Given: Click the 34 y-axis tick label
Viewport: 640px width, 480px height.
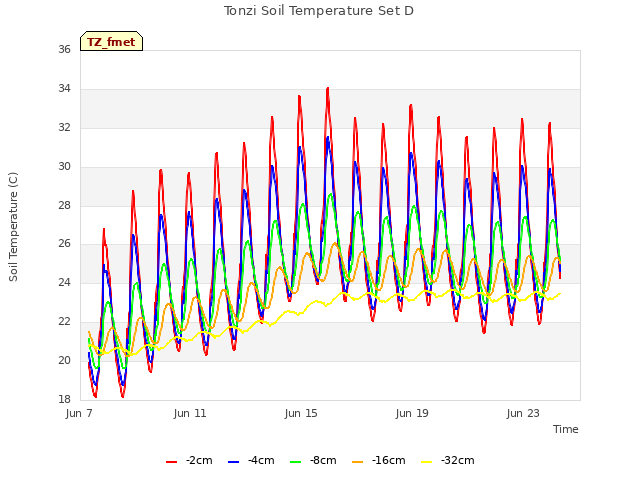Looking at the screenshot, I should coord(64,89).
